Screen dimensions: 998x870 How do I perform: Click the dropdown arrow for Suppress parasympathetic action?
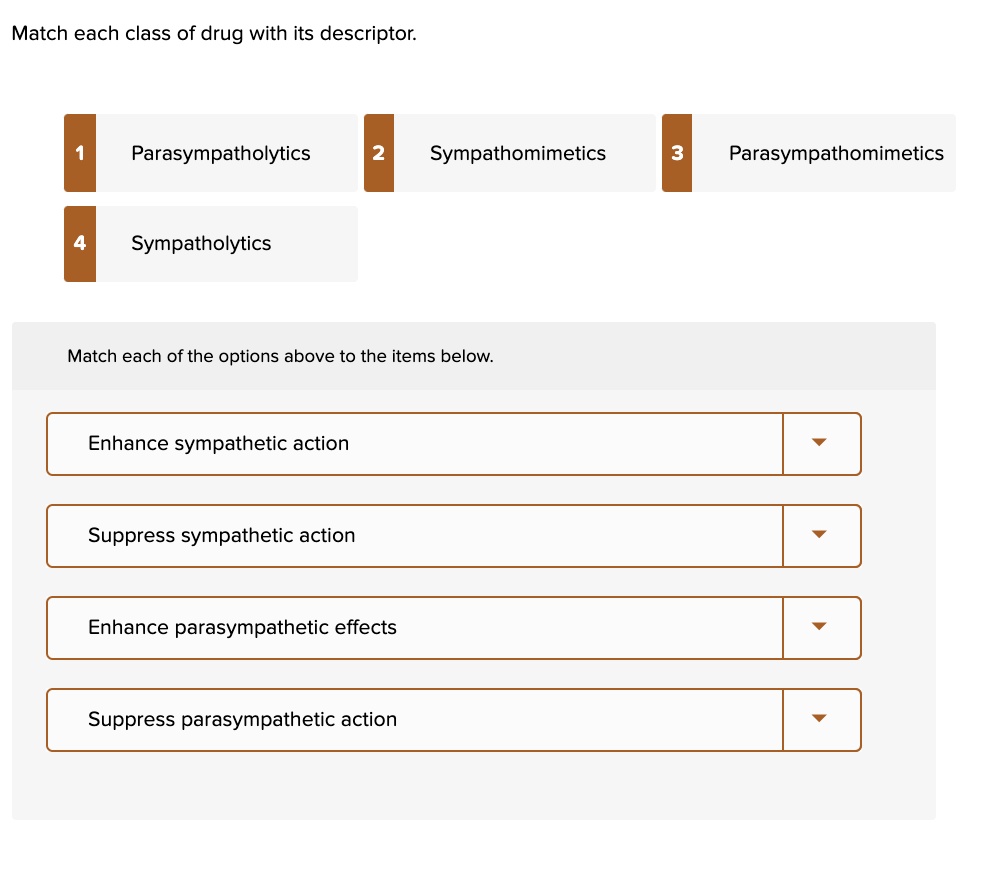tap(820, 720)
